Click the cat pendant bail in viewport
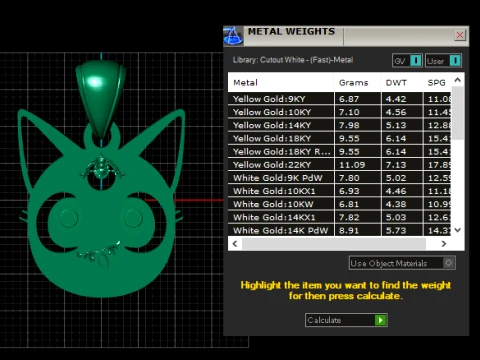 click(101, 98)
